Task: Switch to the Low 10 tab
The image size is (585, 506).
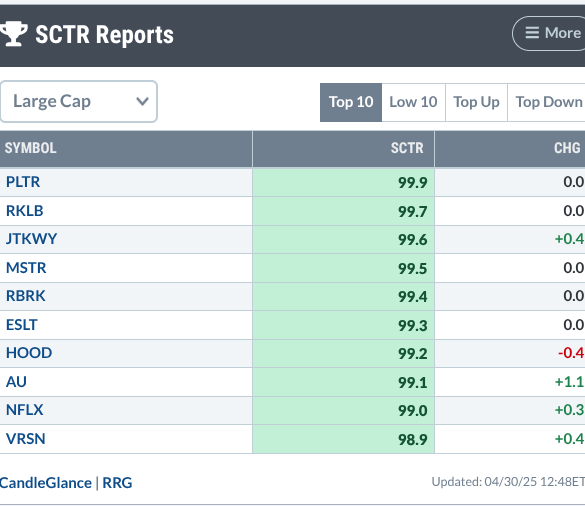Action: pyautogui.click(x=413, y=102)
